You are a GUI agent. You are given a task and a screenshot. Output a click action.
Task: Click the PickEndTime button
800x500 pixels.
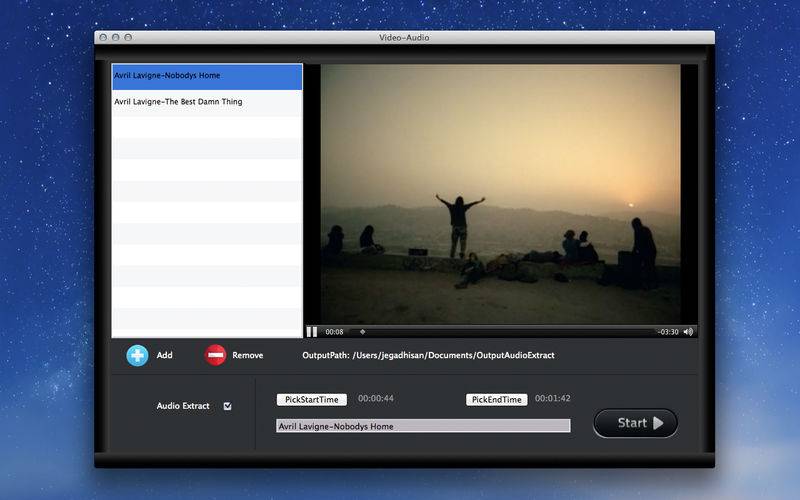(x=496, y=399)
